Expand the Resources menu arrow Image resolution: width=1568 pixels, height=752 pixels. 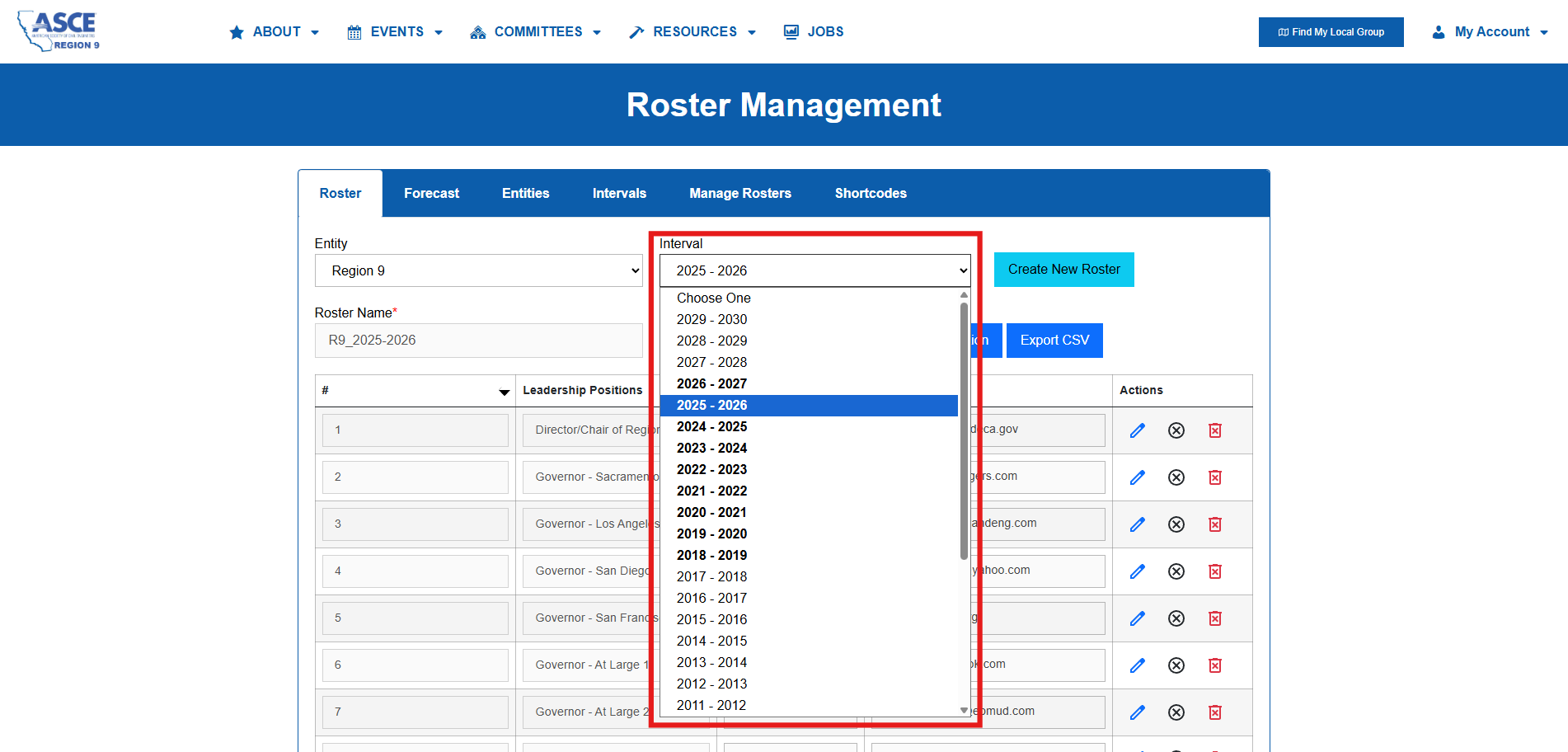(752, 33)
